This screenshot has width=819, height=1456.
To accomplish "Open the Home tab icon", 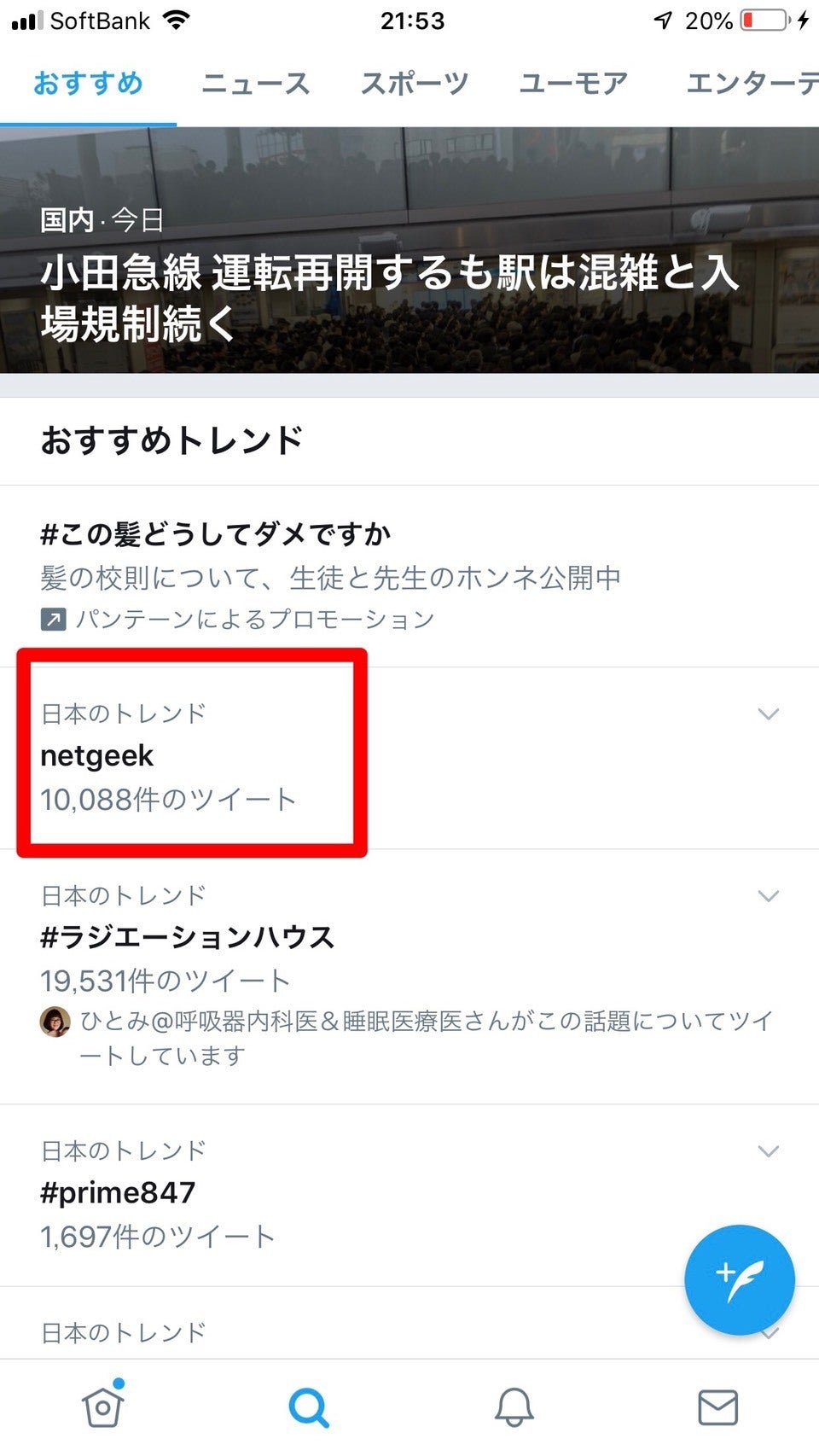I will click(x=103, y=1406).
